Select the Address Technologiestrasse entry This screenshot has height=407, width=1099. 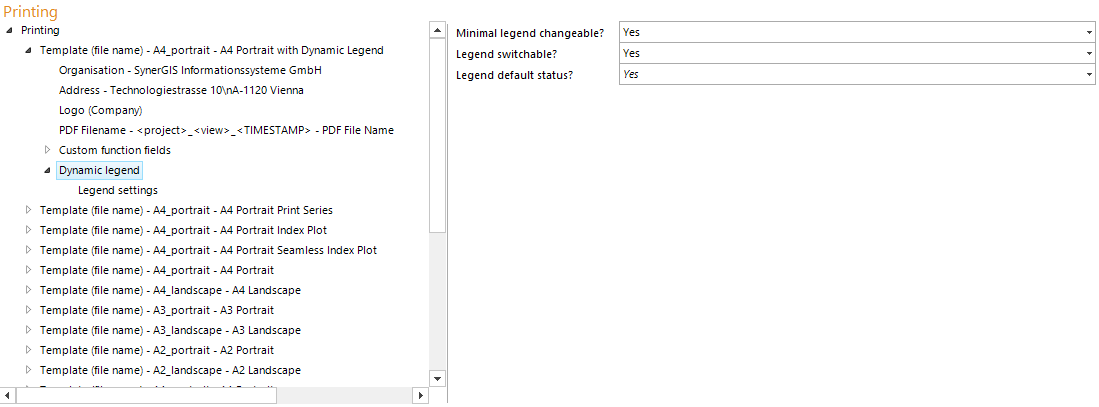point(181,90)
